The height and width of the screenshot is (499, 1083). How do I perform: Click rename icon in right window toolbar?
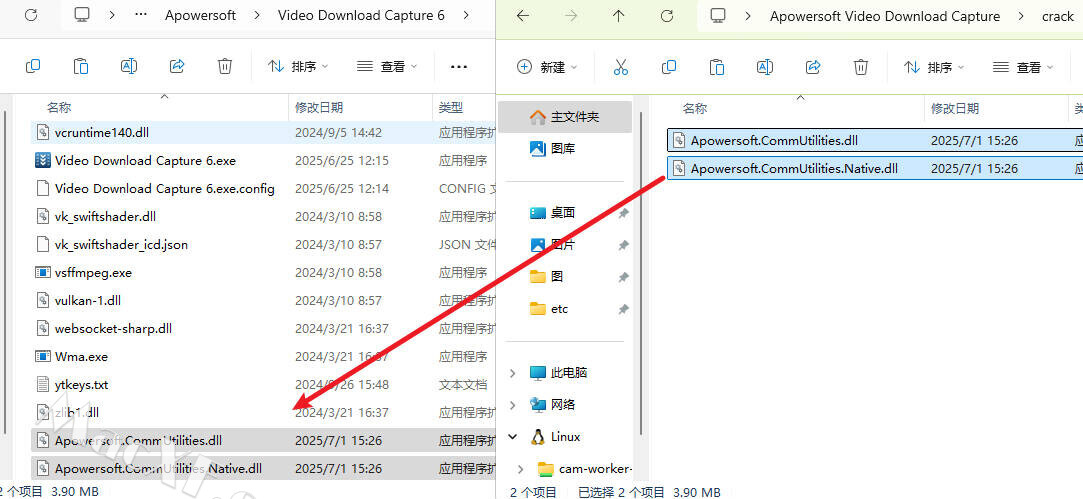[765, 67]
